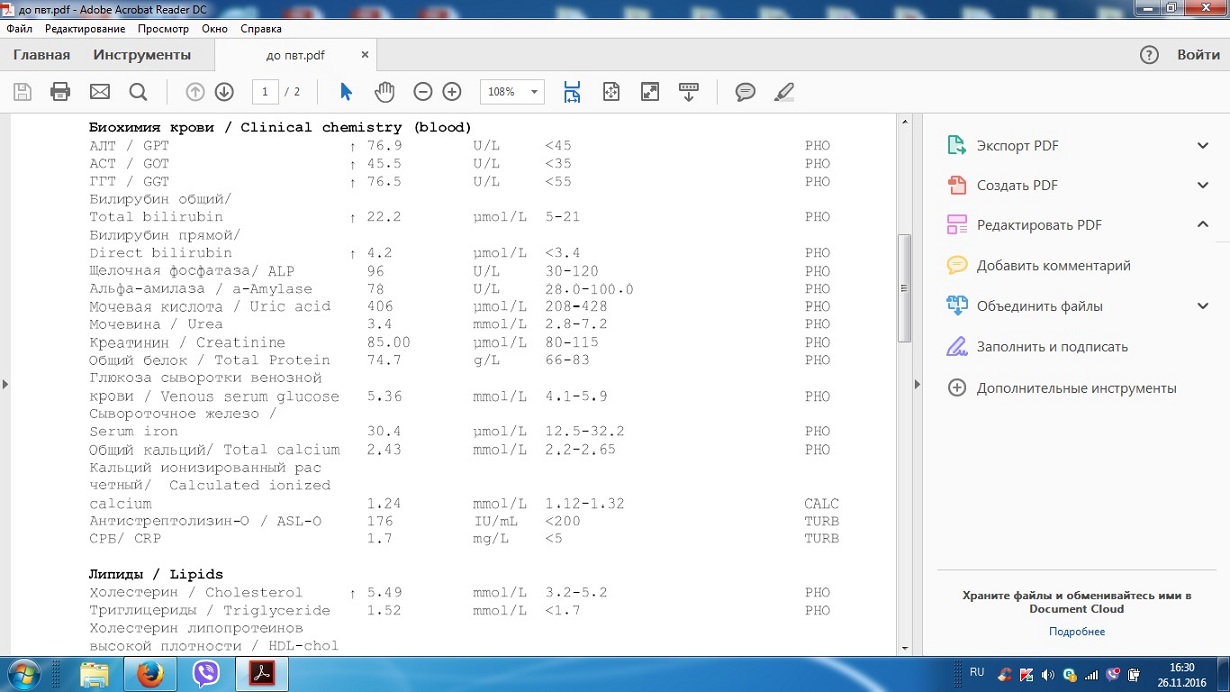
Task: Open the Подробнее link for Document Cloud
Action: click(1077, 632)
